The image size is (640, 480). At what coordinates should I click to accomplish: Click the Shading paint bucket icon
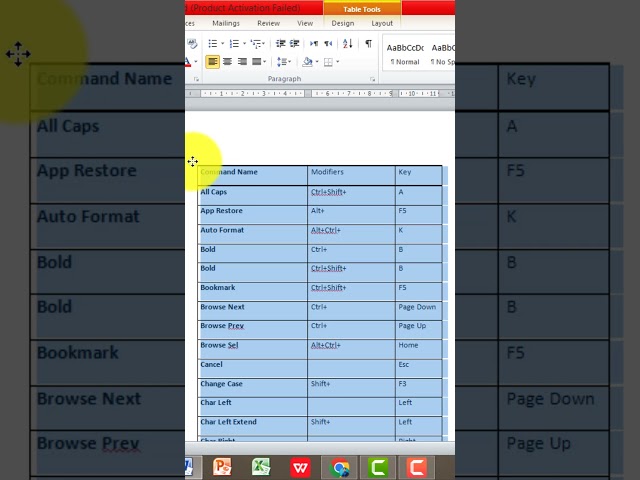[307, 62]
